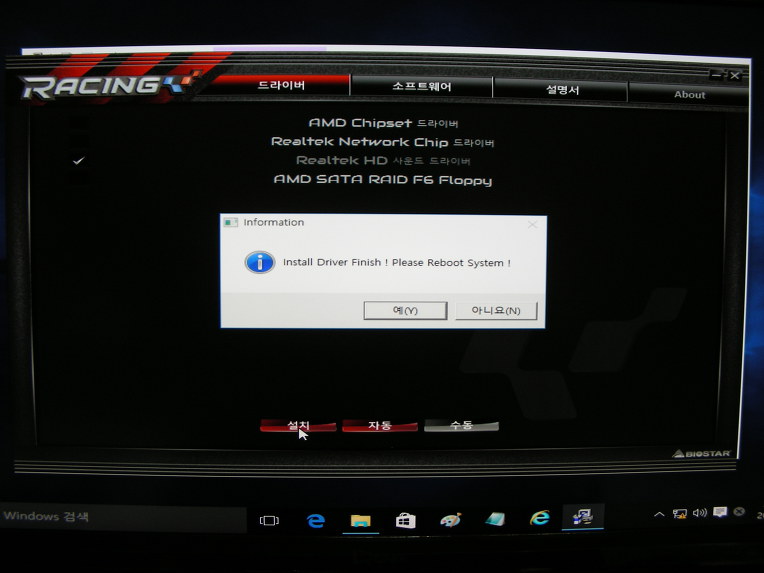
Task: Open File Explorer from the taskbar
Action: tap(361, 520)
